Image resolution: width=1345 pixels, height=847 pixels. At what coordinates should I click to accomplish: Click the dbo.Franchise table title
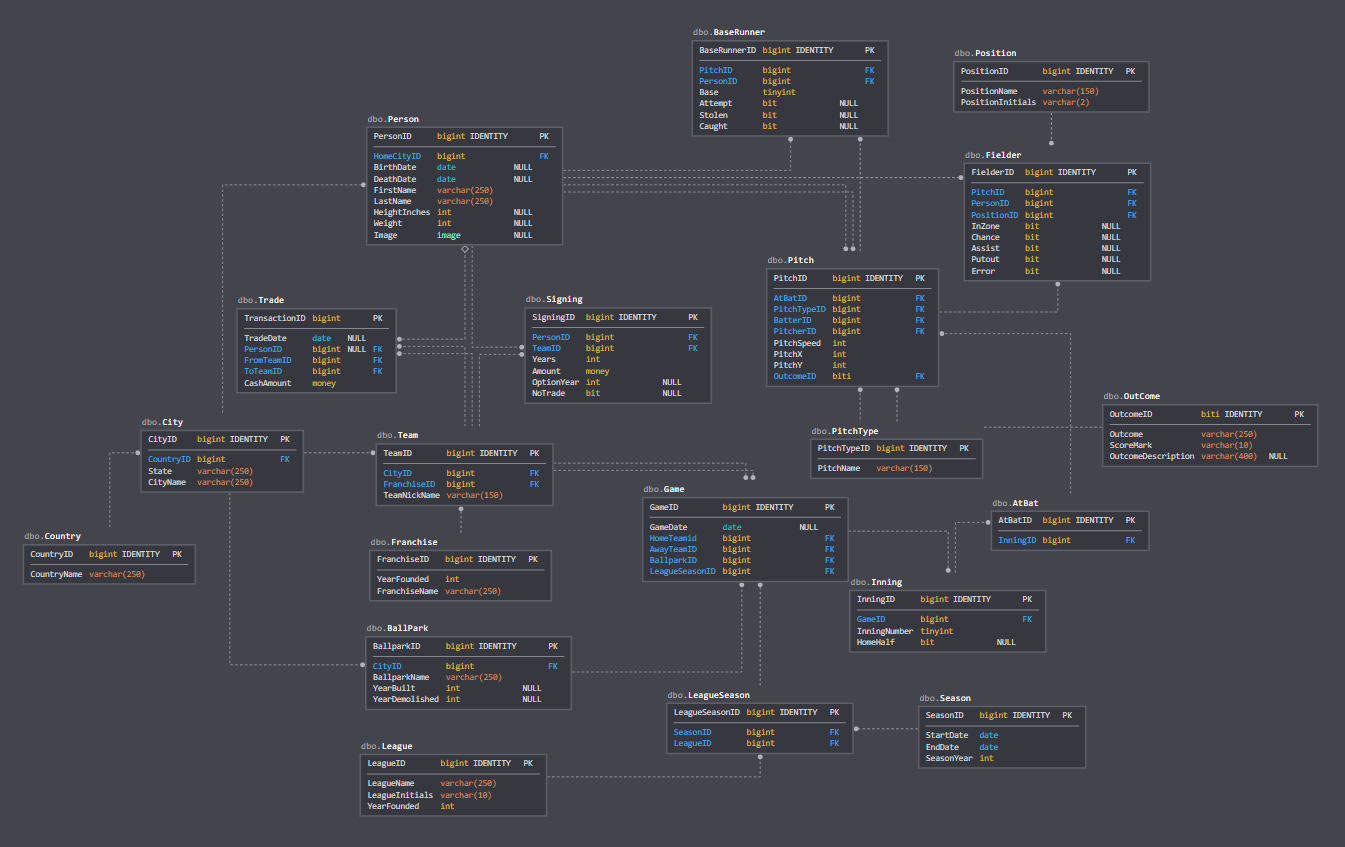click(x=404, y=542)
